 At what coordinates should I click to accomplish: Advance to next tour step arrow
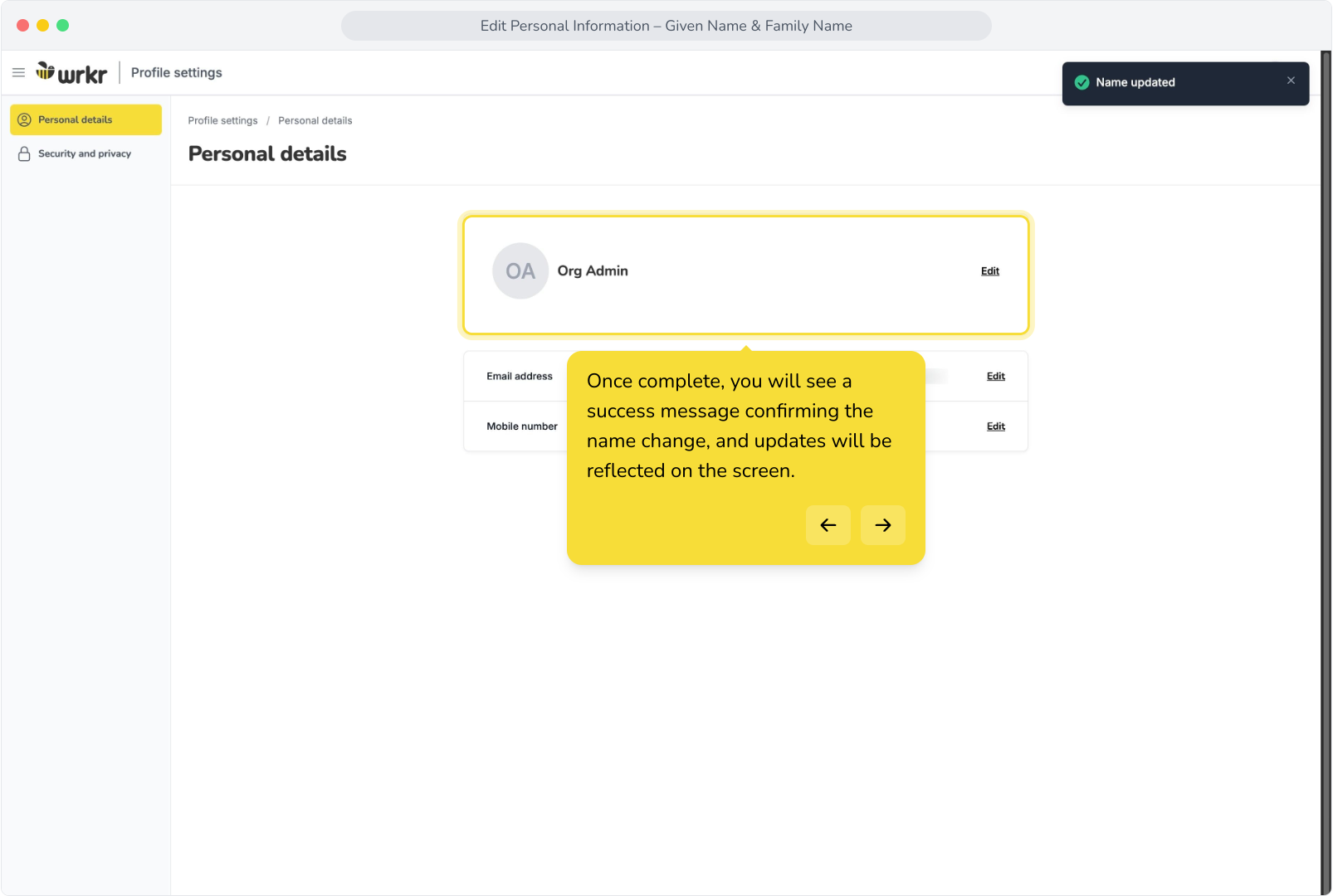pos(882,525)
